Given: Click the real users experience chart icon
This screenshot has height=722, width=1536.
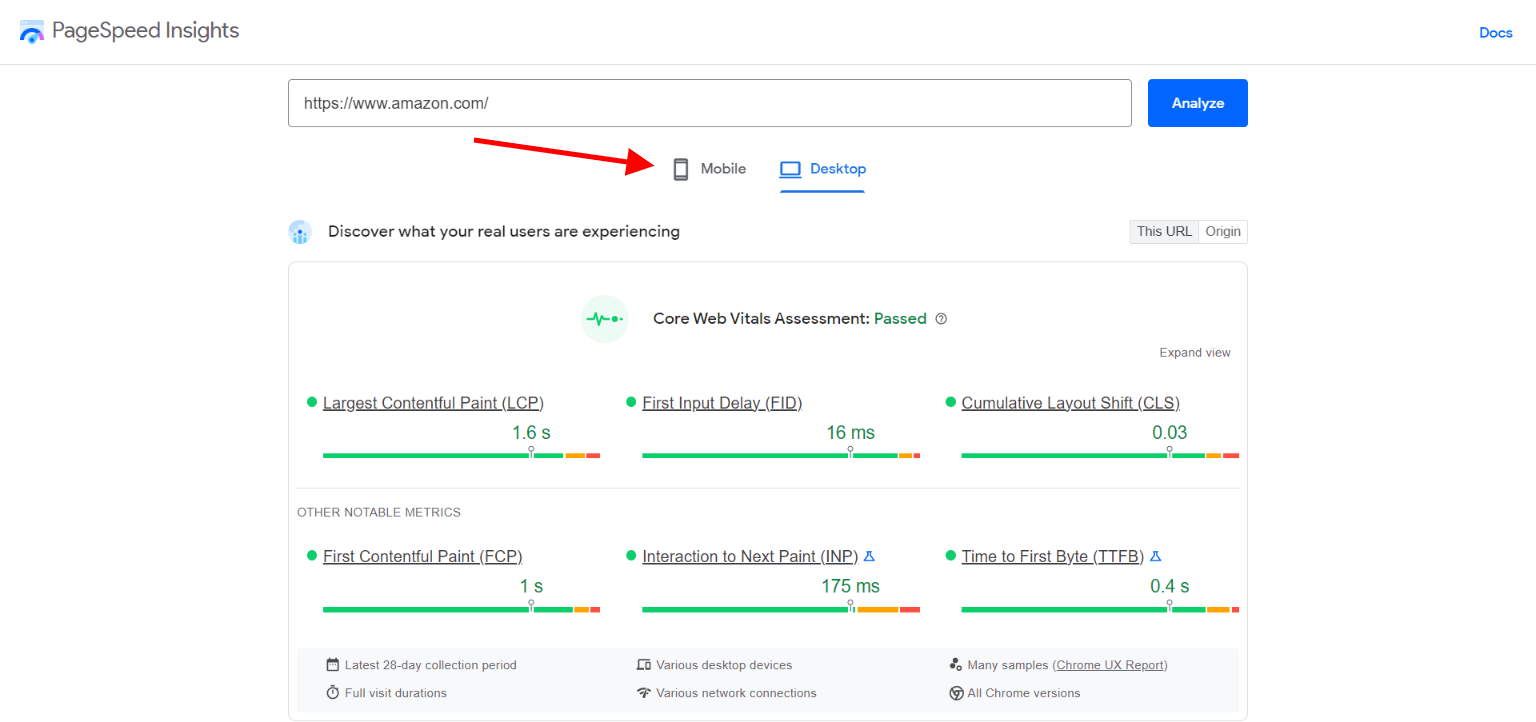Looking at the screenshot, I should coord(300,232).
